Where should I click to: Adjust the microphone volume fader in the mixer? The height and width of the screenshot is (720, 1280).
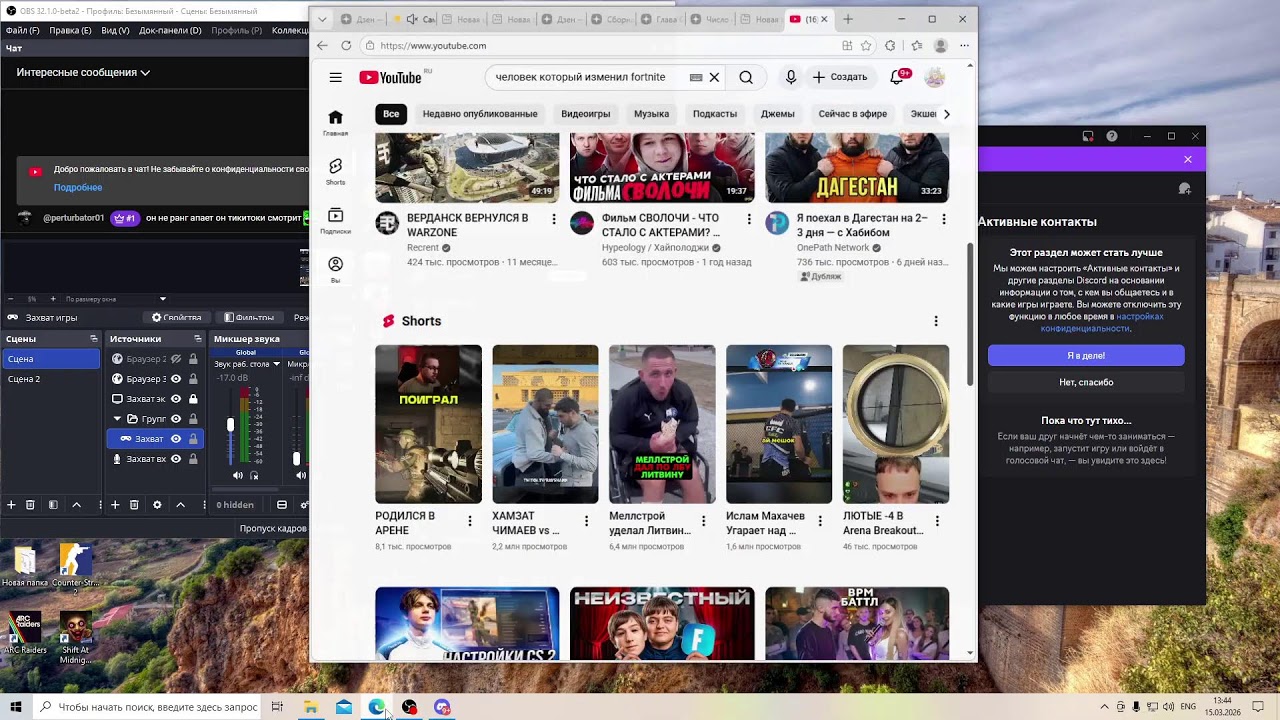pos(296,459)
